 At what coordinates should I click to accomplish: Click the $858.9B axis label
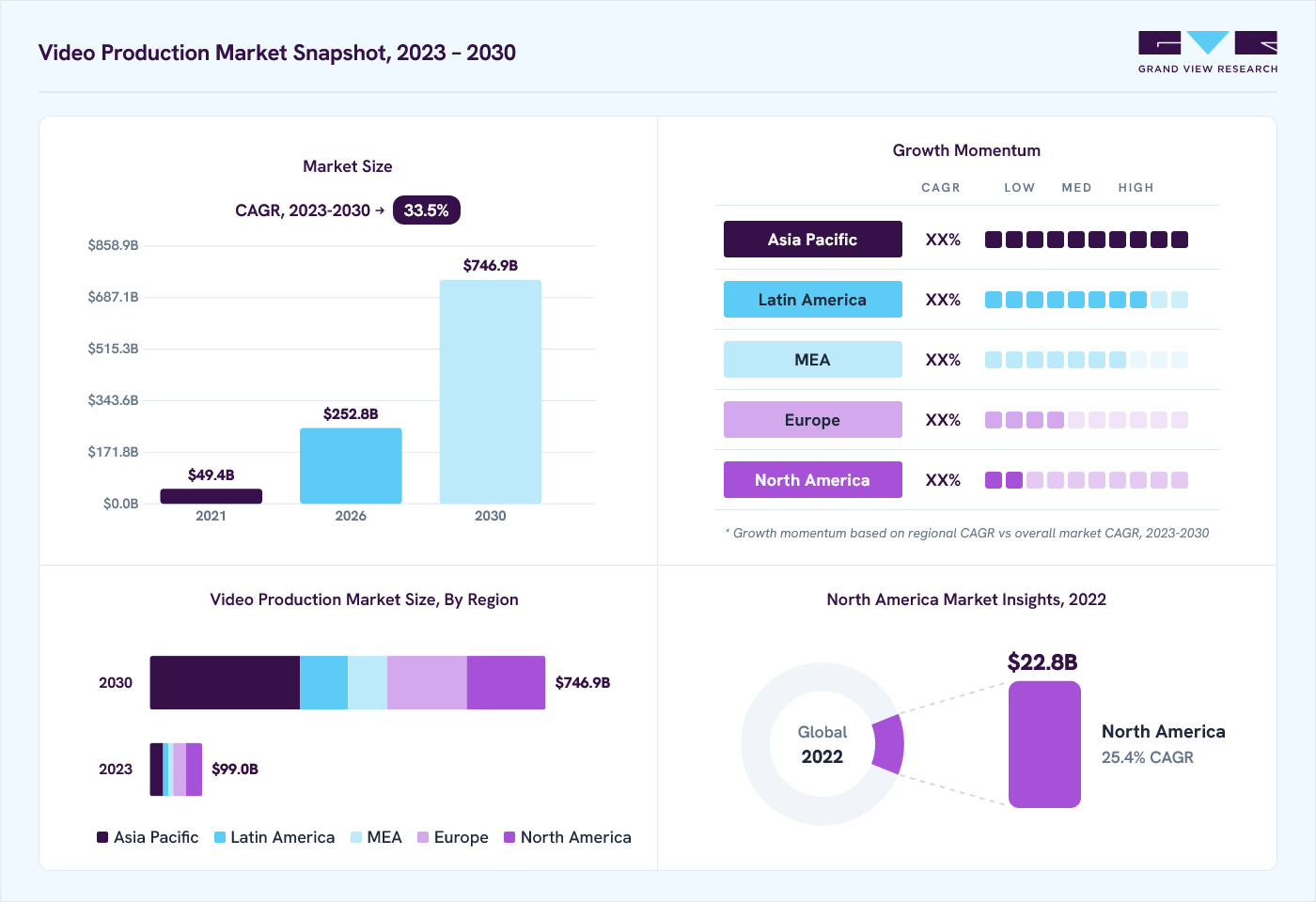pos(113,245)
